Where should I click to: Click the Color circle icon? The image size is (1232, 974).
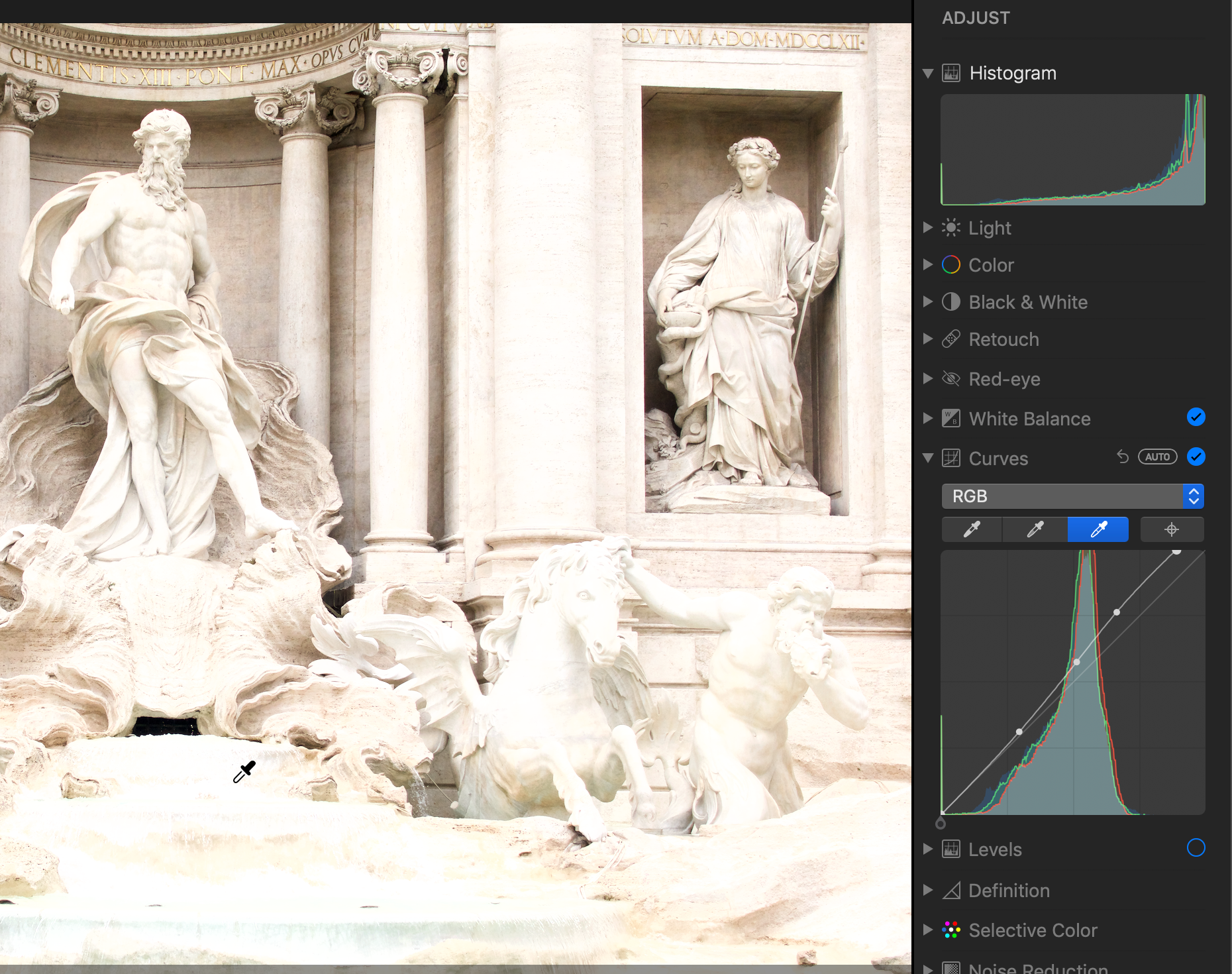coord(951,265)
